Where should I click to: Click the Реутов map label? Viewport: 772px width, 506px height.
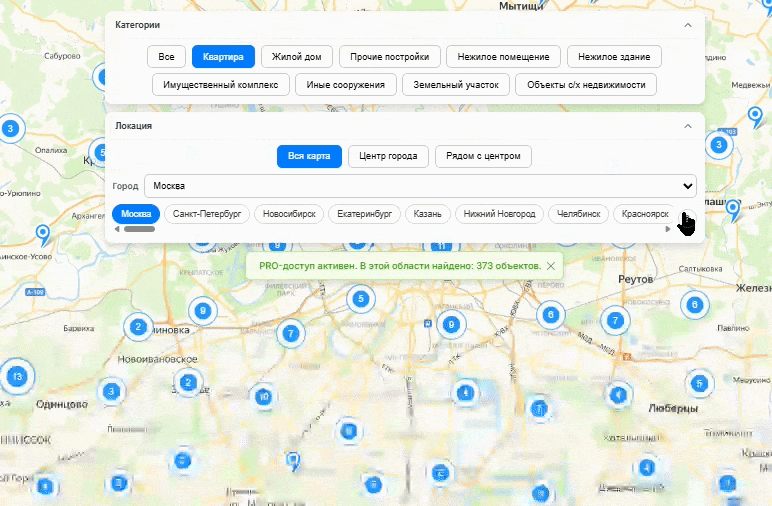(x=636, y=279)
